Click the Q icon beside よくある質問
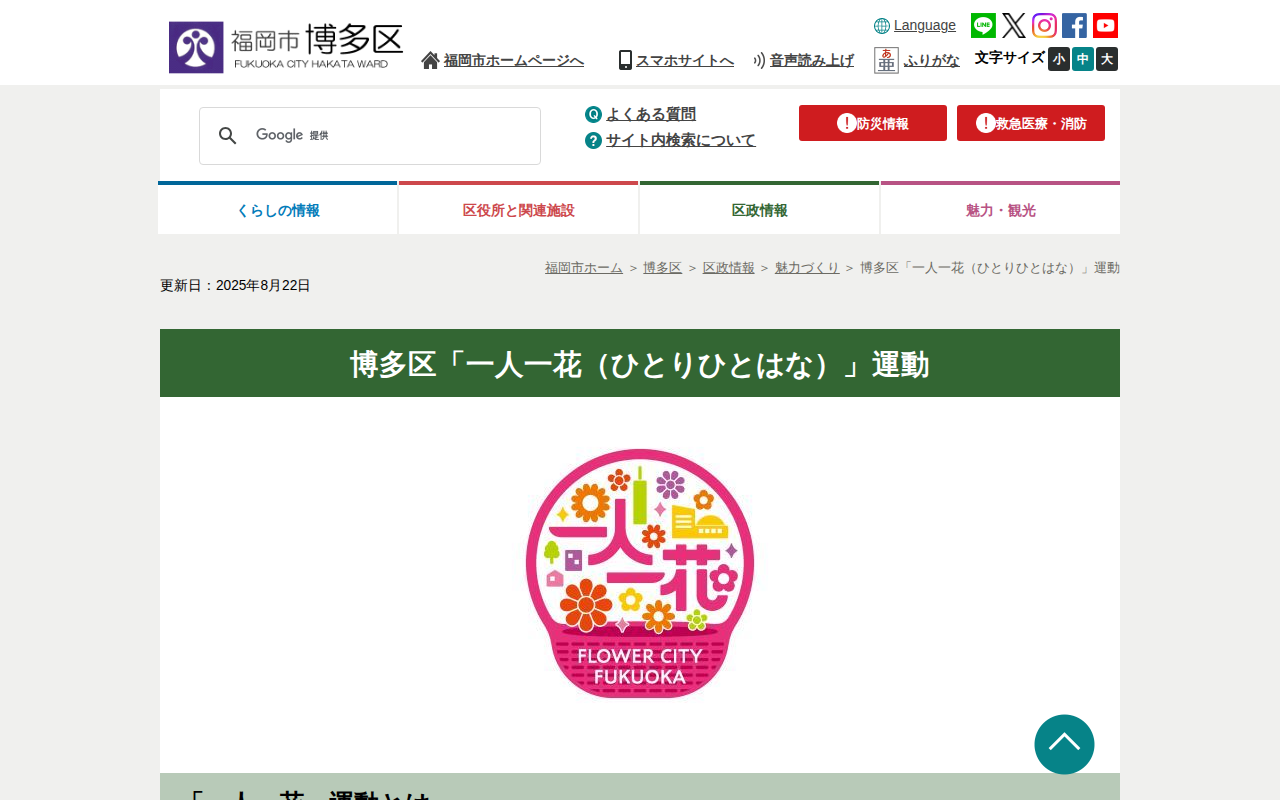Screen dimensions: 1280x800 pyautogui.click(x=593, y=114)
